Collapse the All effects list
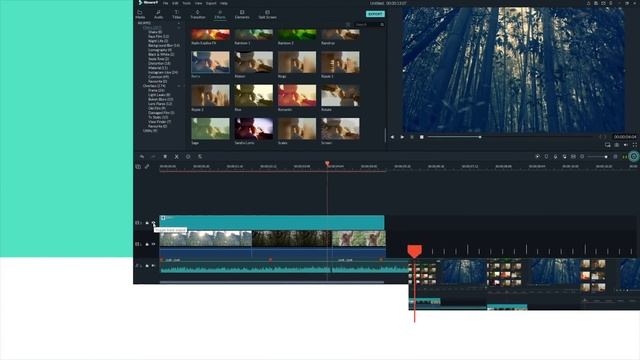The height and width of the screenshot is (360, 640). (179, 23)
